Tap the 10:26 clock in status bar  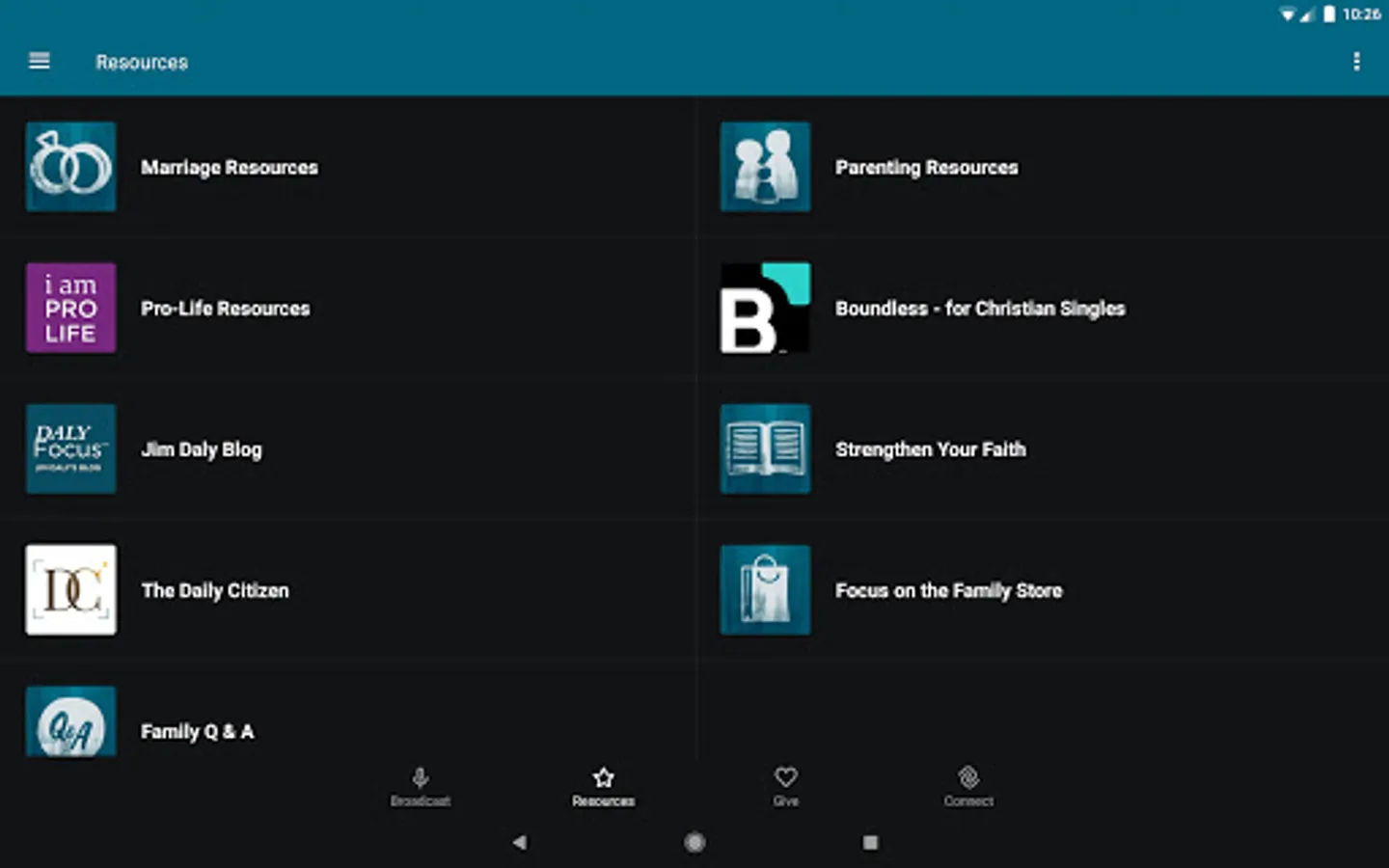pos(1361,14)
